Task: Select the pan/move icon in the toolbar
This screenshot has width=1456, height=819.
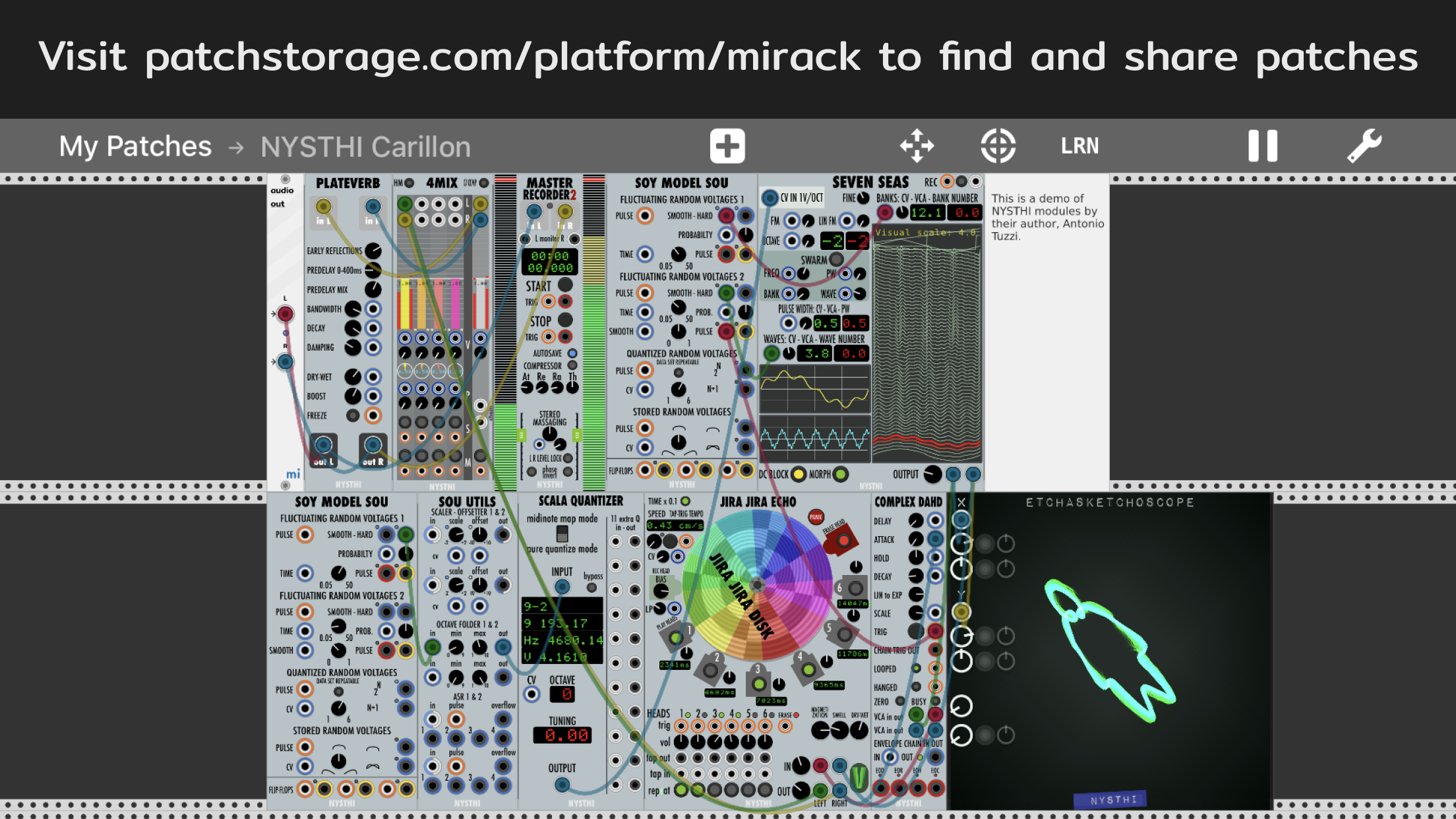Action: [917, 146]
